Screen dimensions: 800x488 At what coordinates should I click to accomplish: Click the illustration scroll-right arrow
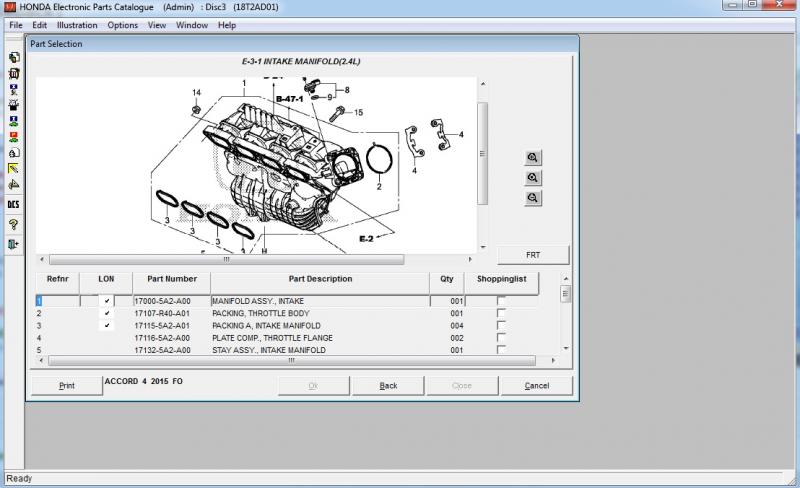470,259
